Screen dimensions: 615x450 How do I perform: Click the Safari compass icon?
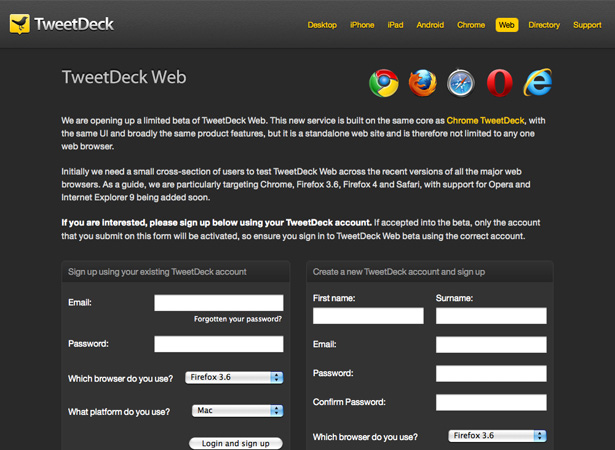pos(461,83)
